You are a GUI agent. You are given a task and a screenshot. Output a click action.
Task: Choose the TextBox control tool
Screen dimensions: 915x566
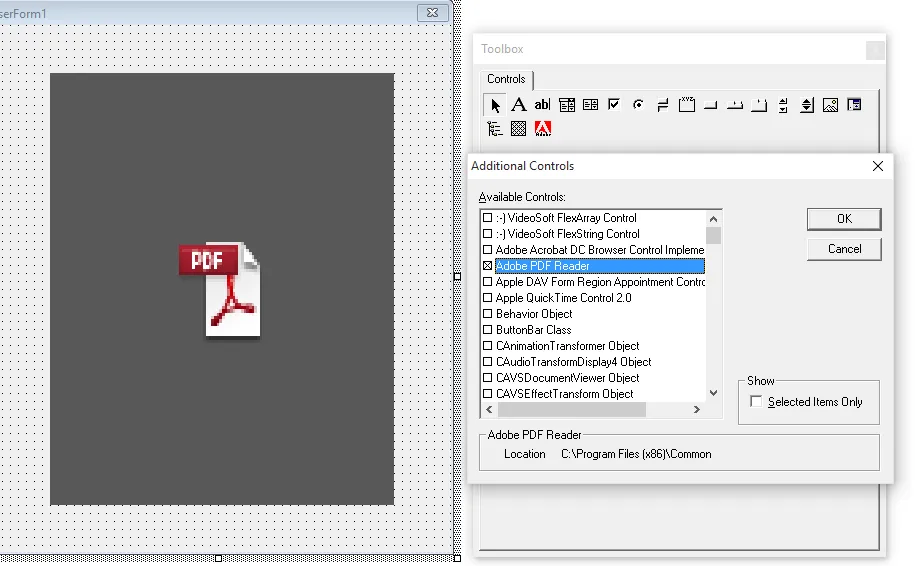click(542, 105)
